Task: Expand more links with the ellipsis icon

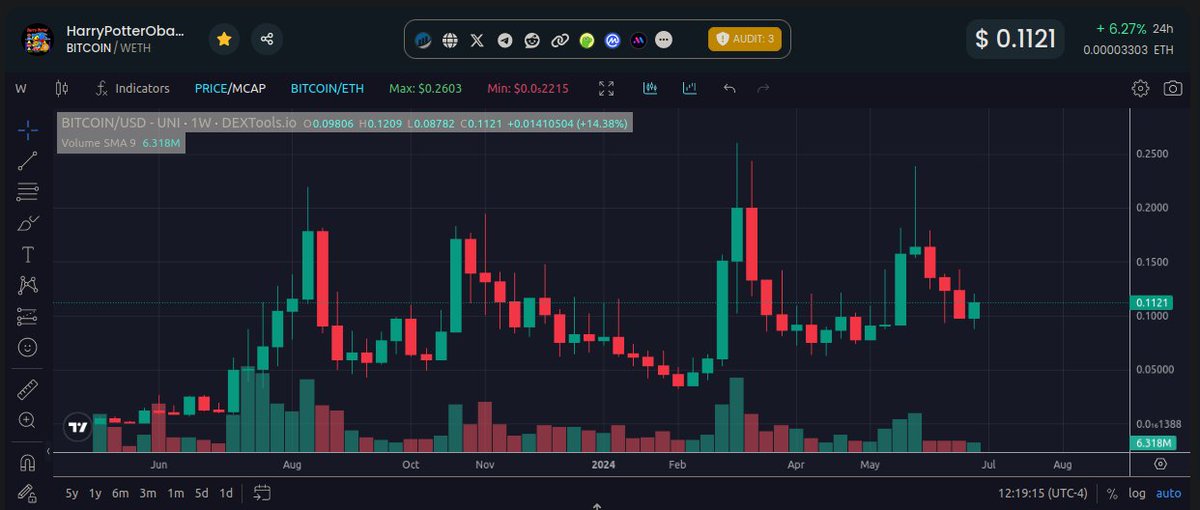Action: click(x=665, y=40)
